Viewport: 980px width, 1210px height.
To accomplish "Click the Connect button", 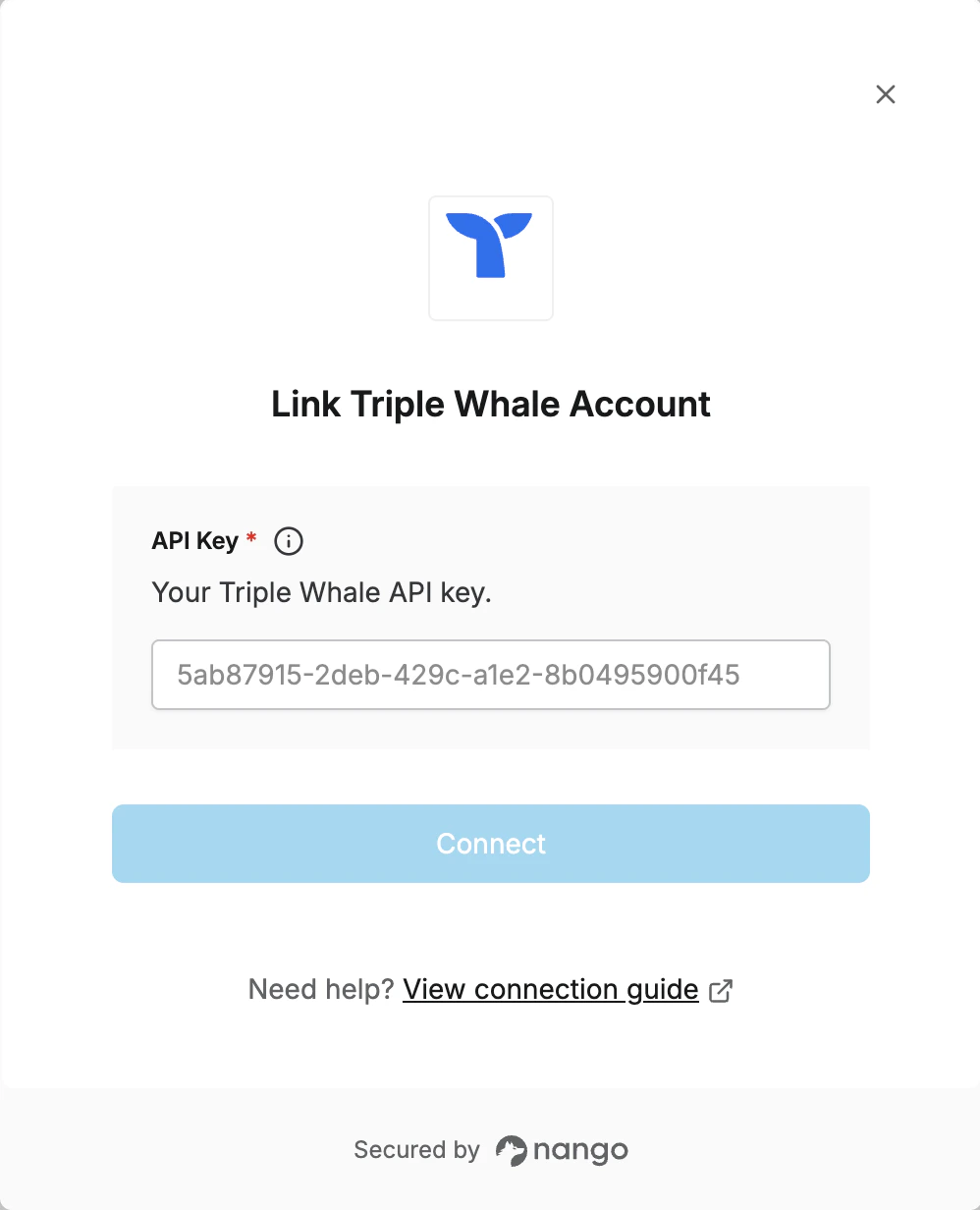I will (x=491, y=844).
